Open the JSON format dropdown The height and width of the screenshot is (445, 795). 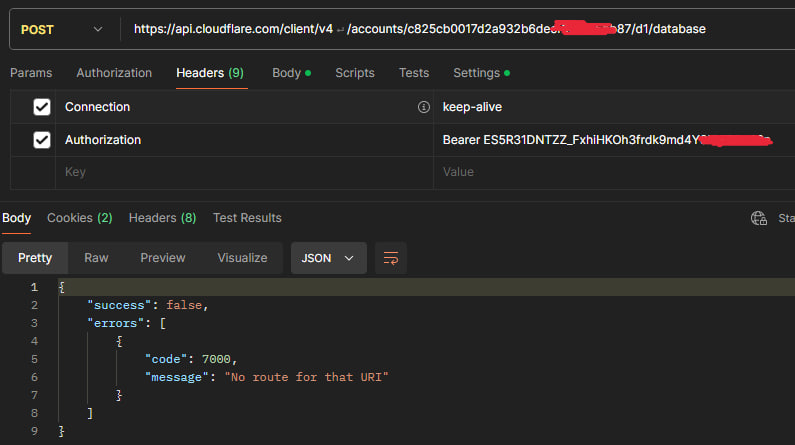329,258
